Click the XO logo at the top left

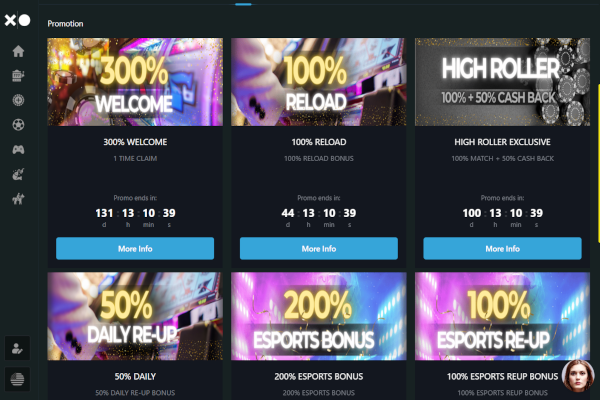click(x=17, y=20)
